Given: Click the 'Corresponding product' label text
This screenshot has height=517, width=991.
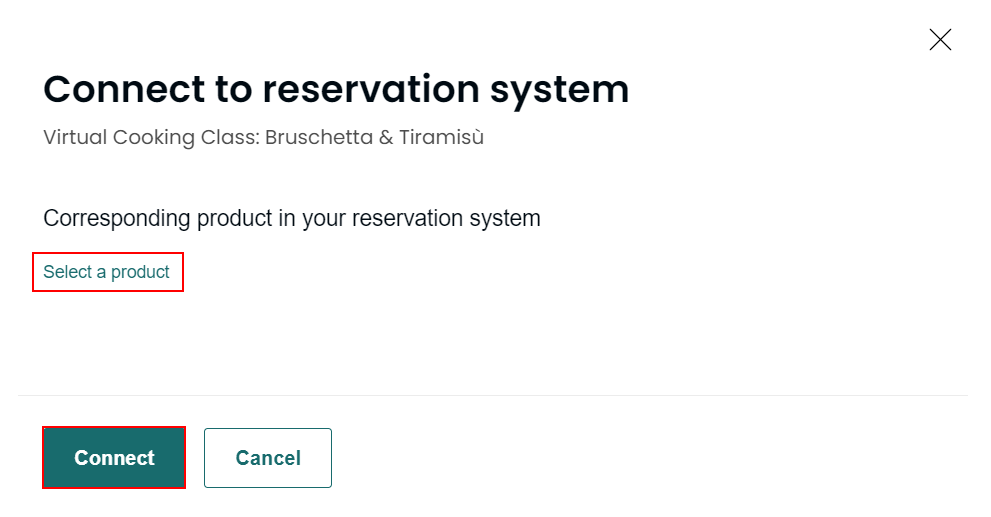Looking at the screenshot, I should [291, 218].
